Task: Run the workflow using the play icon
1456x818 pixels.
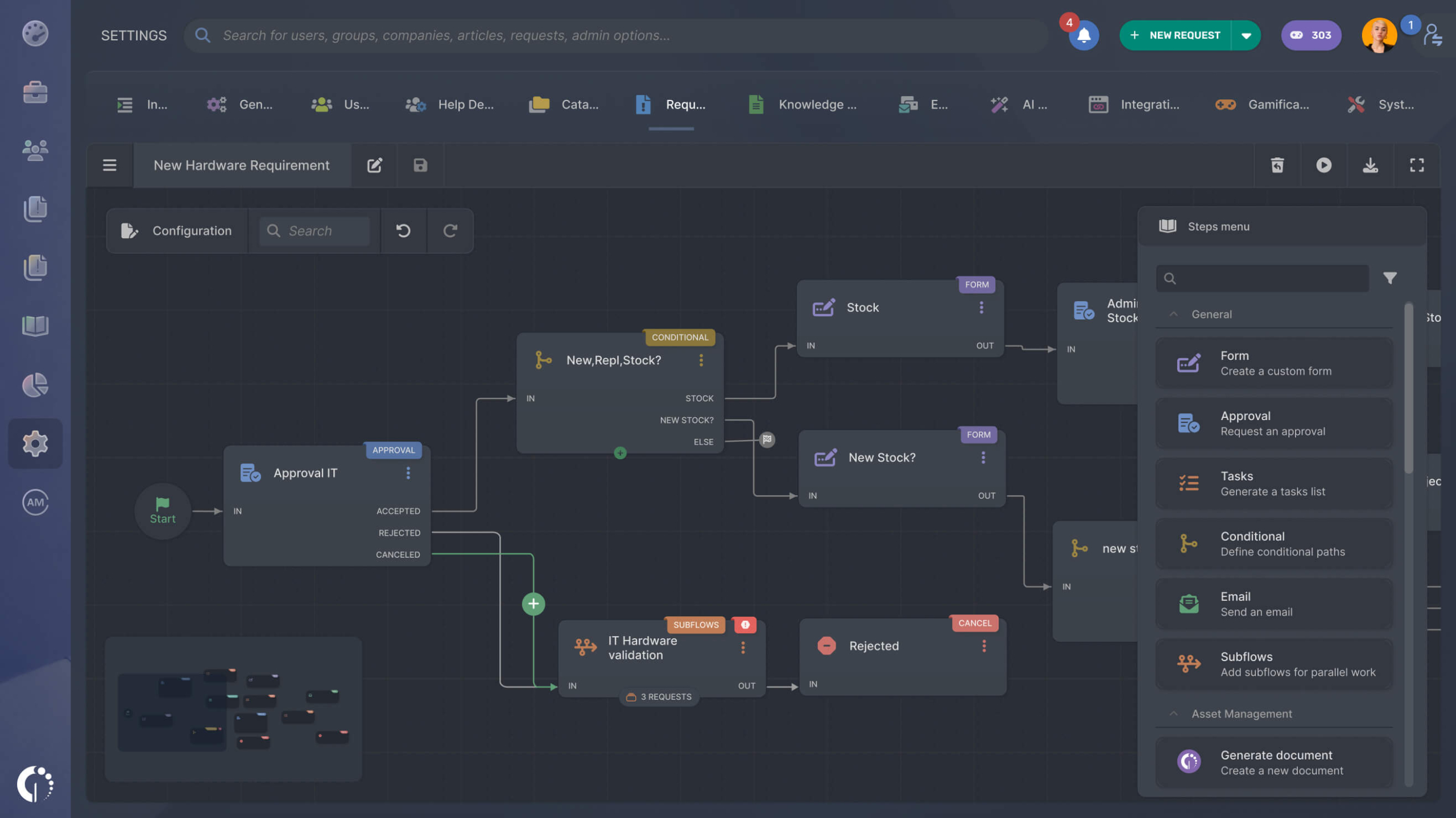Action: coord(1323,165)
